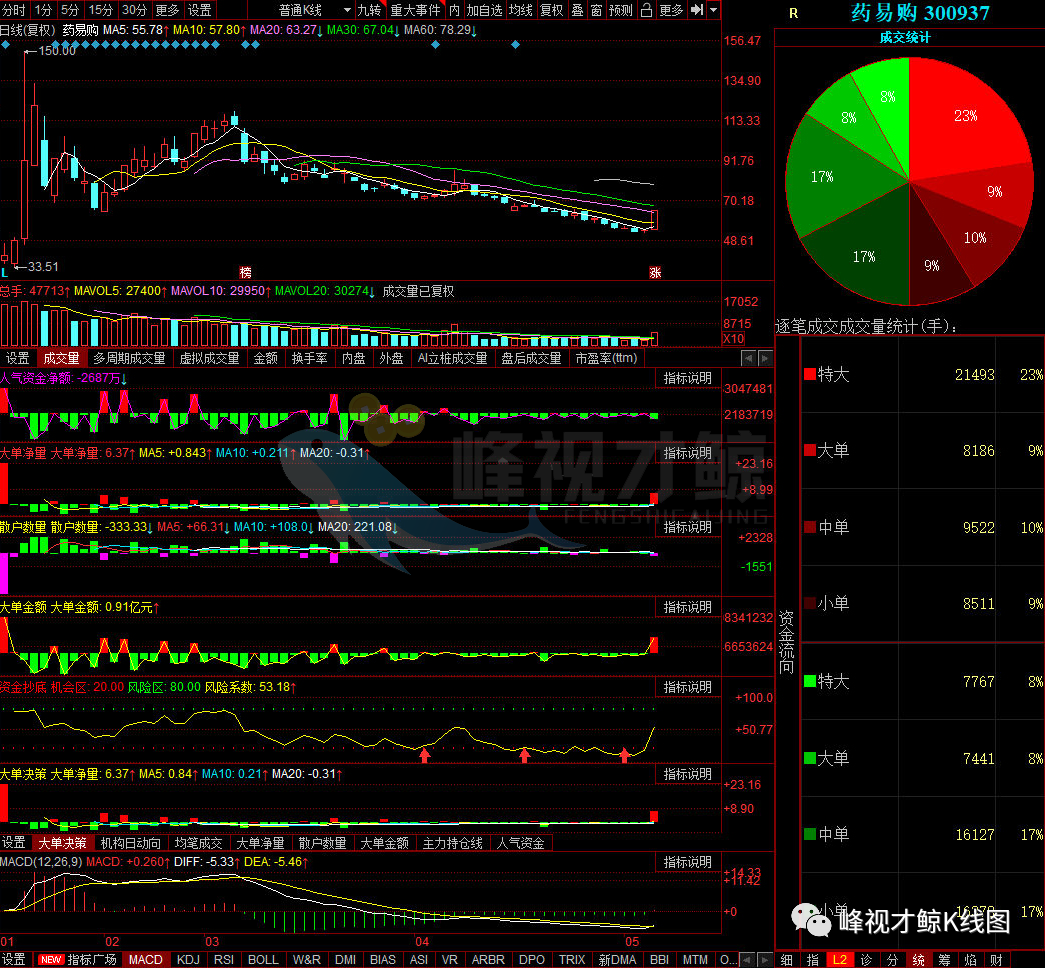Click the L marker at chart bottom-left

tap(5, 272)
